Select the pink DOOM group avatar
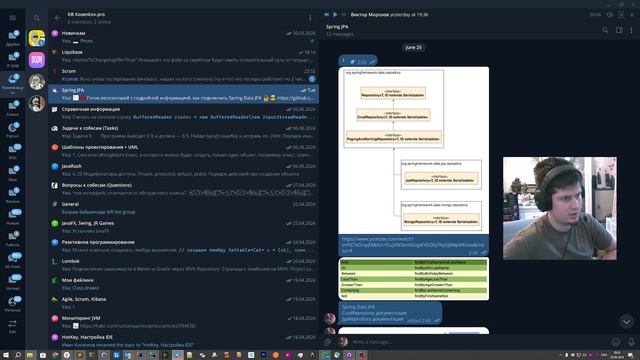Viewport: 640px width, 360px height. coord(37,60)
